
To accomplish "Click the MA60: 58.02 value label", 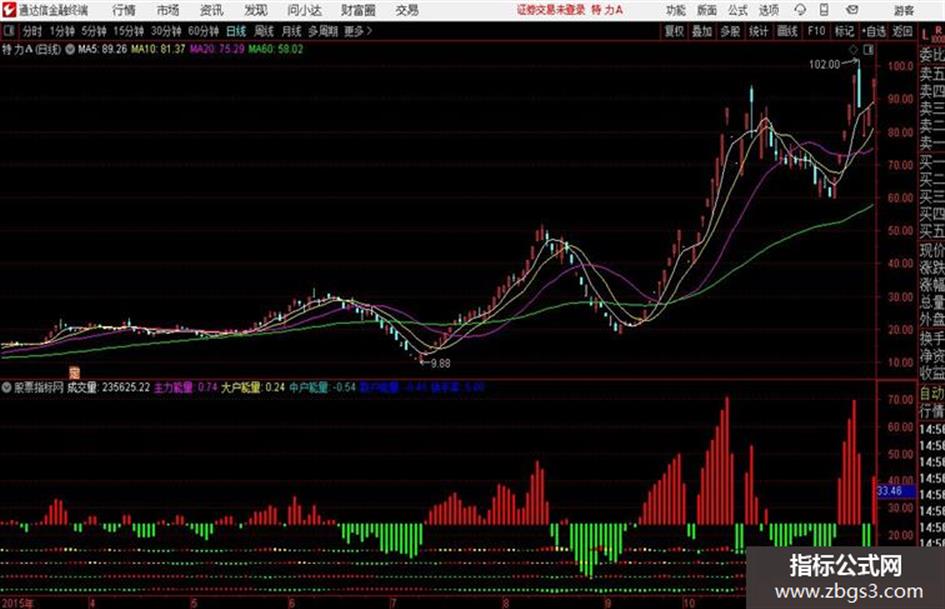I will tap(275, 49).
